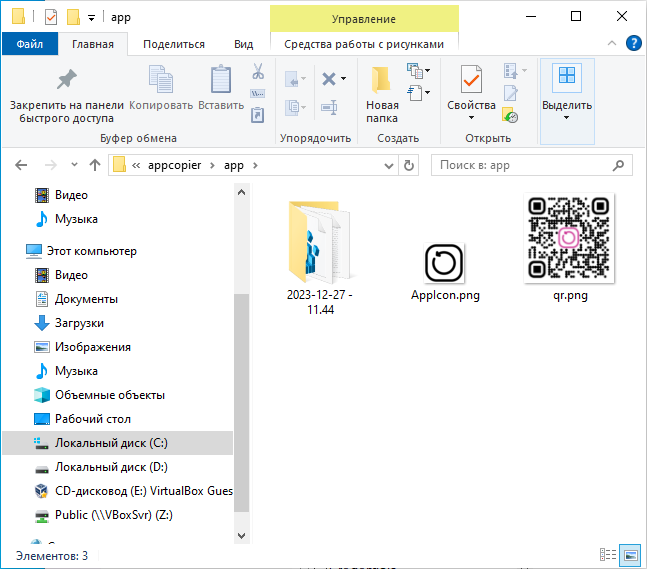This screenshot has height=569, width=647.
Task: Expand Выделить dropdown arrow
Action: click(x=567, y=118)
